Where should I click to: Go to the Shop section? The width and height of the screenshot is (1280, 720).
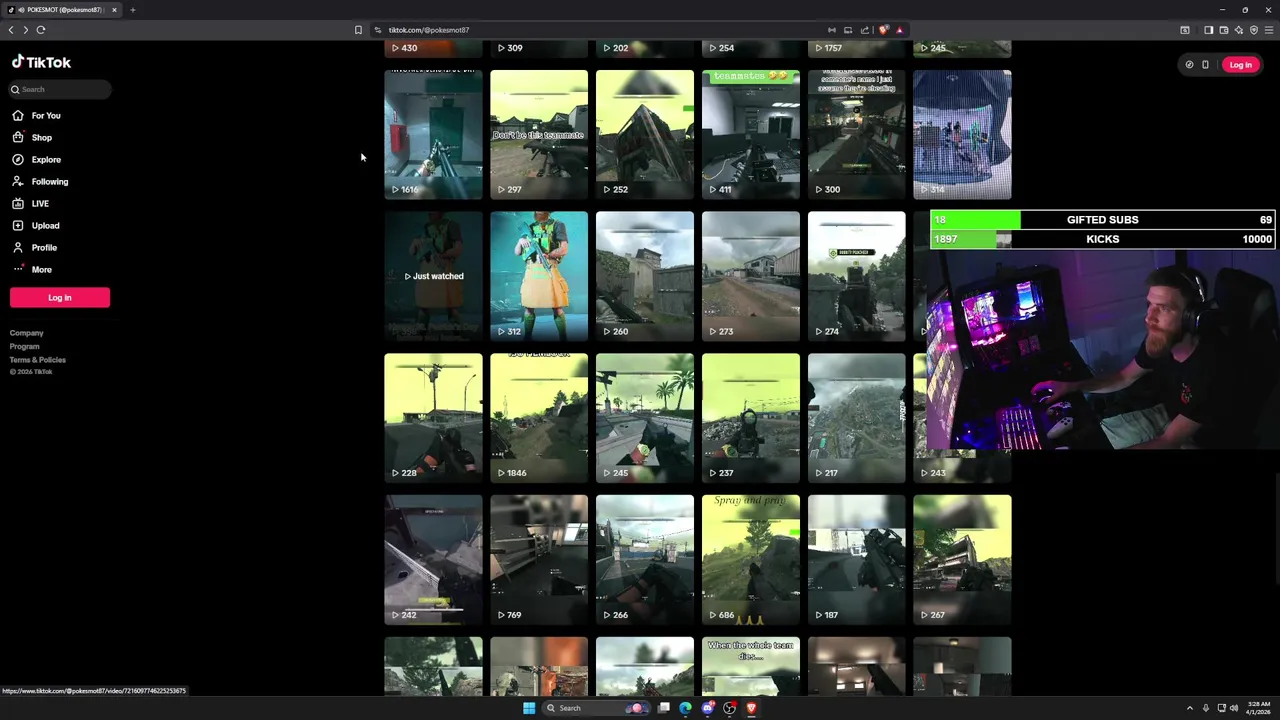coord(32,138)
